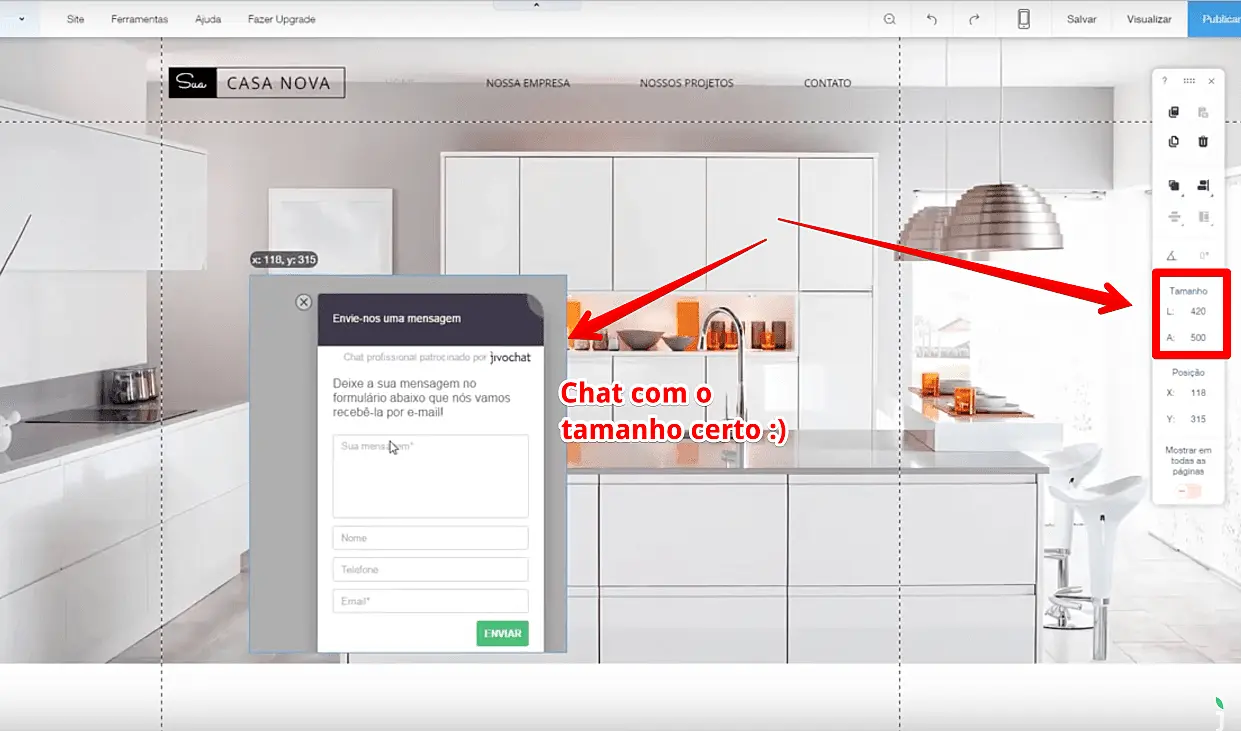Click the width L value field
The image size is (1241, 731).
click(x=1197, y=312)
